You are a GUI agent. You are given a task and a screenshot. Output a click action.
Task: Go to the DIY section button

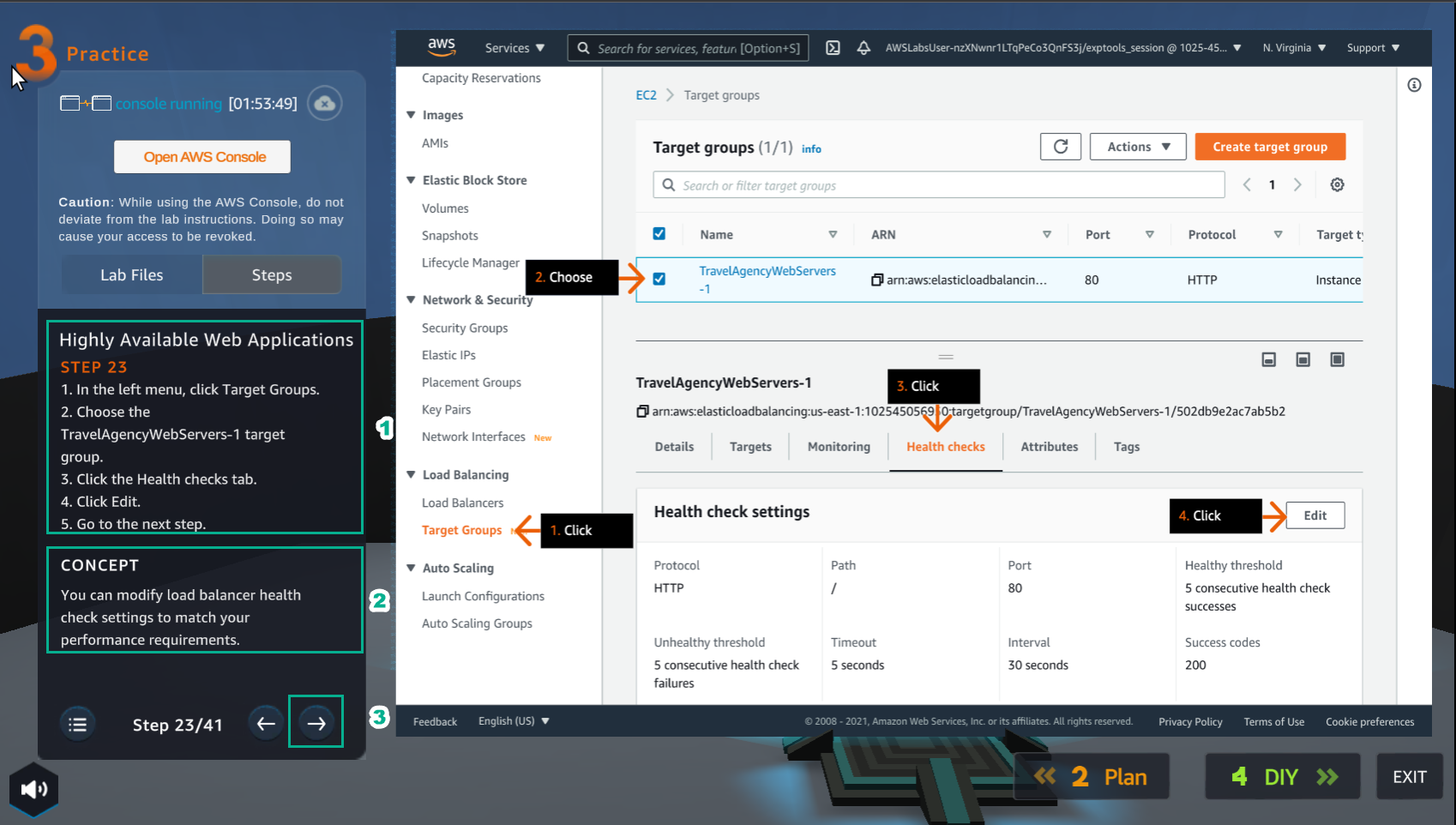click(x=1283, y=777)
